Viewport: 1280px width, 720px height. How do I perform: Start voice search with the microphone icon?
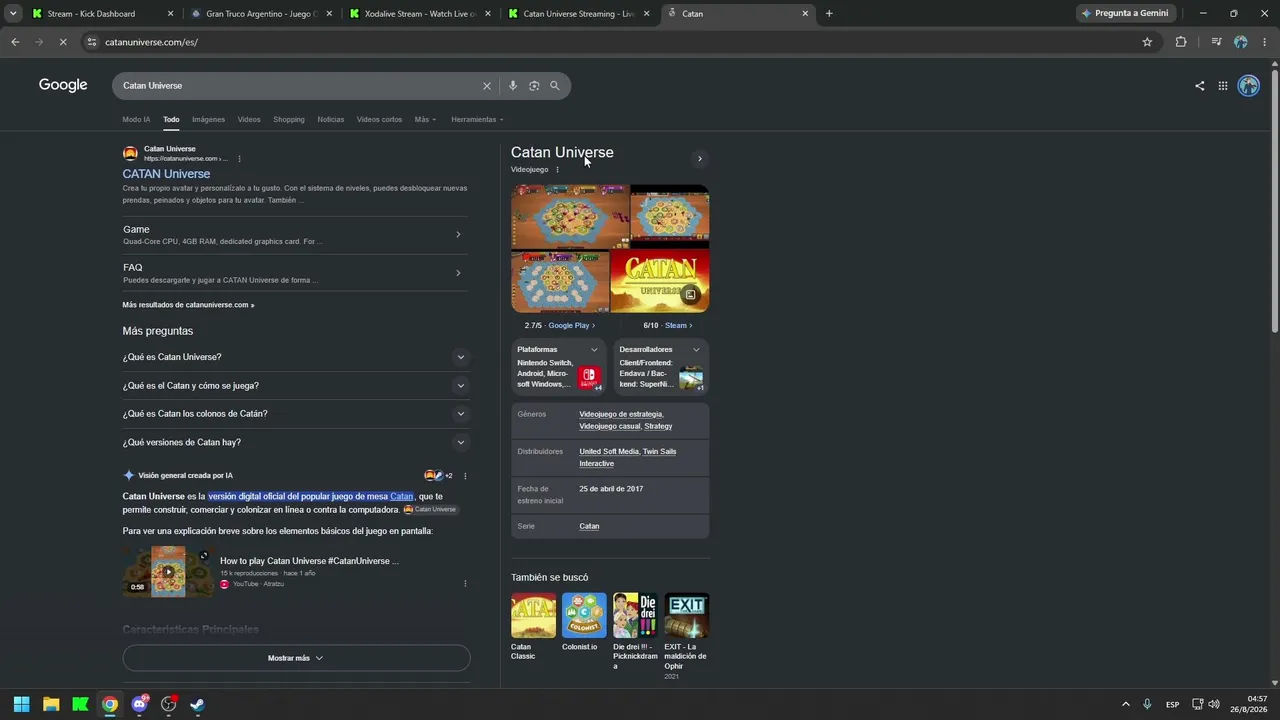pyautogui.click(x=513, y=86)
